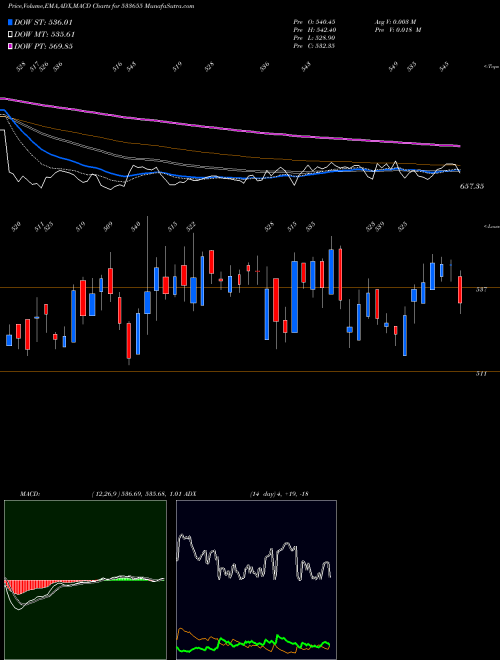Viewport: 500px width, 660px height.
Task: Click the chart title mentioning MunafaSutra.com
Action: coord(101,6)
